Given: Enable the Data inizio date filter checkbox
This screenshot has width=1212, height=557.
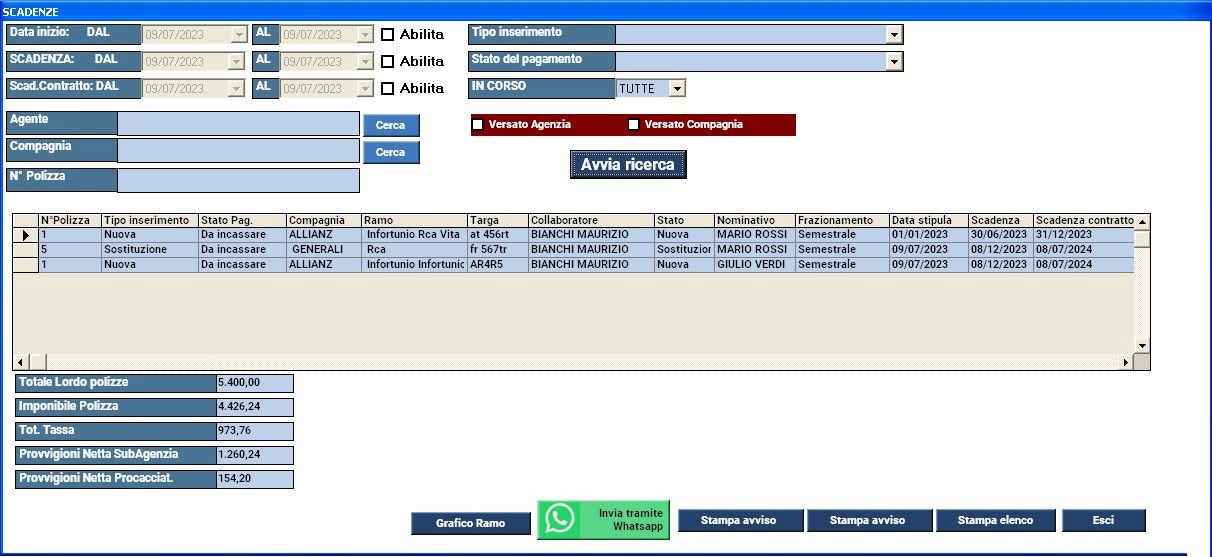Looking at the screenshot, I should pyautogui.click(x=388, y=34).
